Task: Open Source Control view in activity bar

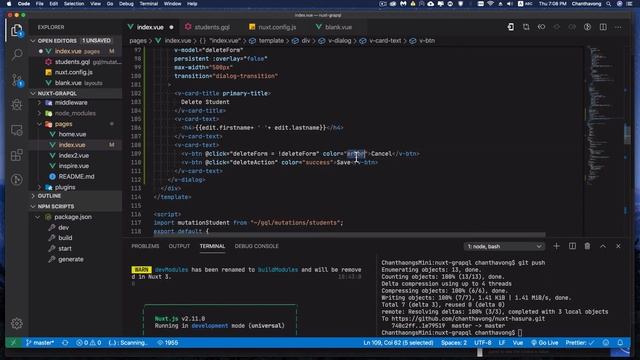Action: click(17, 80)
